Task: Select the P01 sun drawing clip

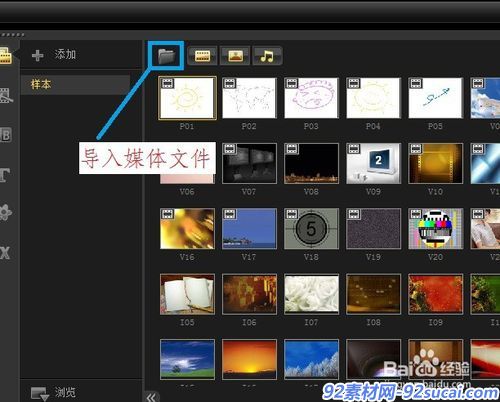Action: 187,98
